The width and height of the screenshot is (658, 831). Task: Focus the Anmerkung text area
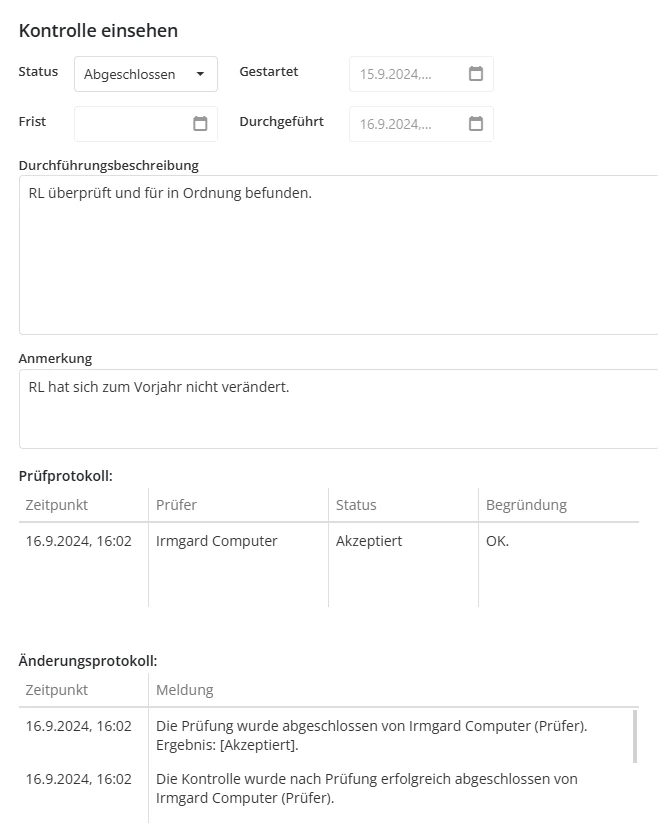coord(338,409)
